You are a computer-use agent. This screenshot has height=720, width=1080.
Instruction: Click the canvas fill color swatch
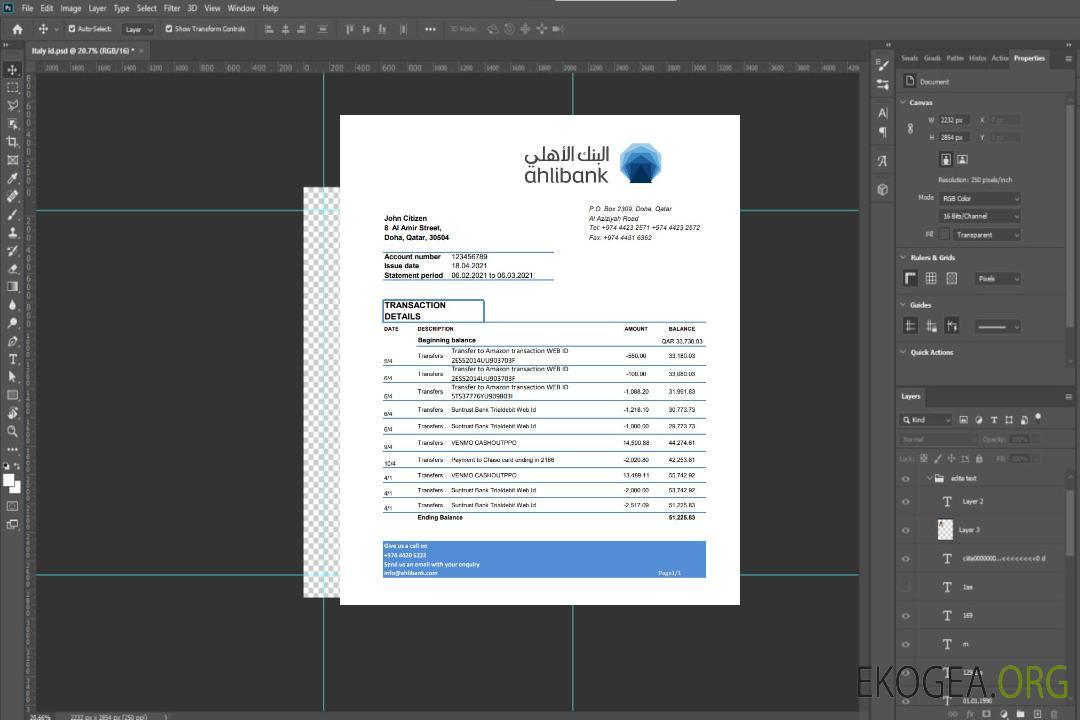click(945, 235)
